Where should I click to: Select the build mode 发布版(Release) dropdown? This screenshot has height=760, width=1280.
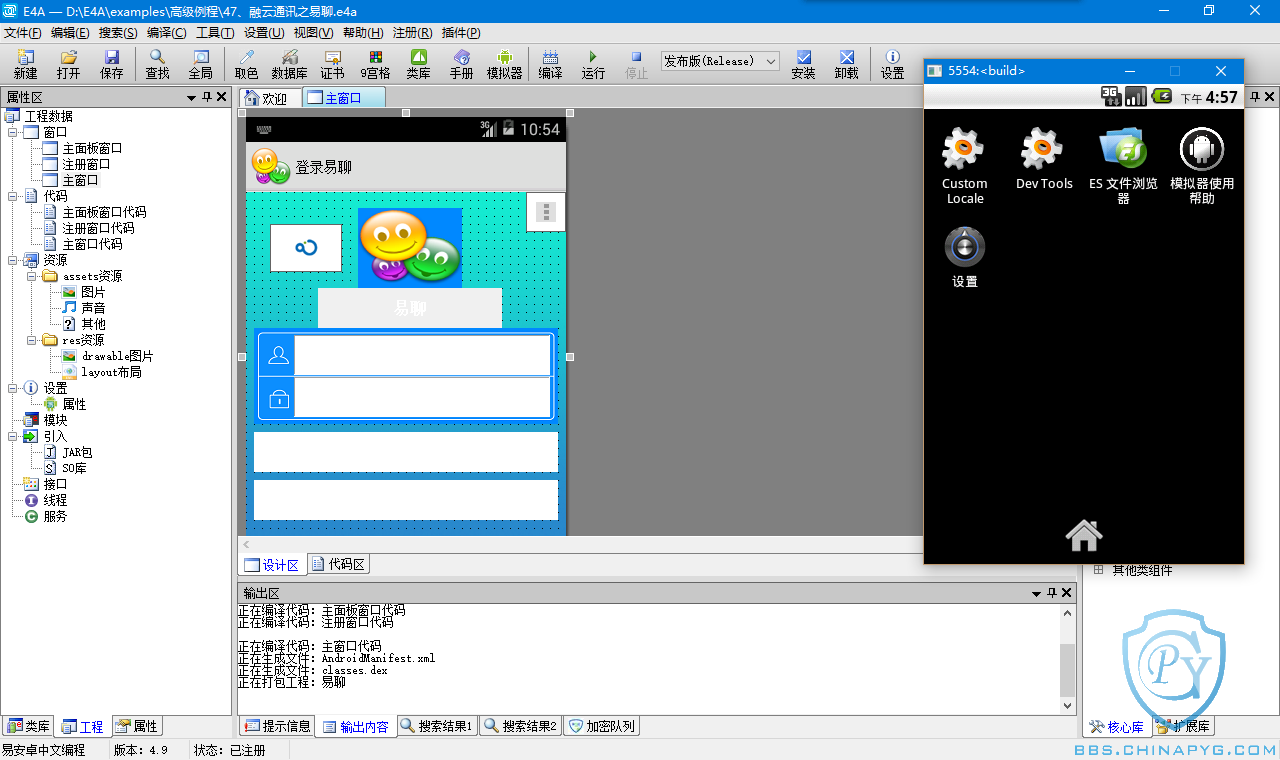720,61
